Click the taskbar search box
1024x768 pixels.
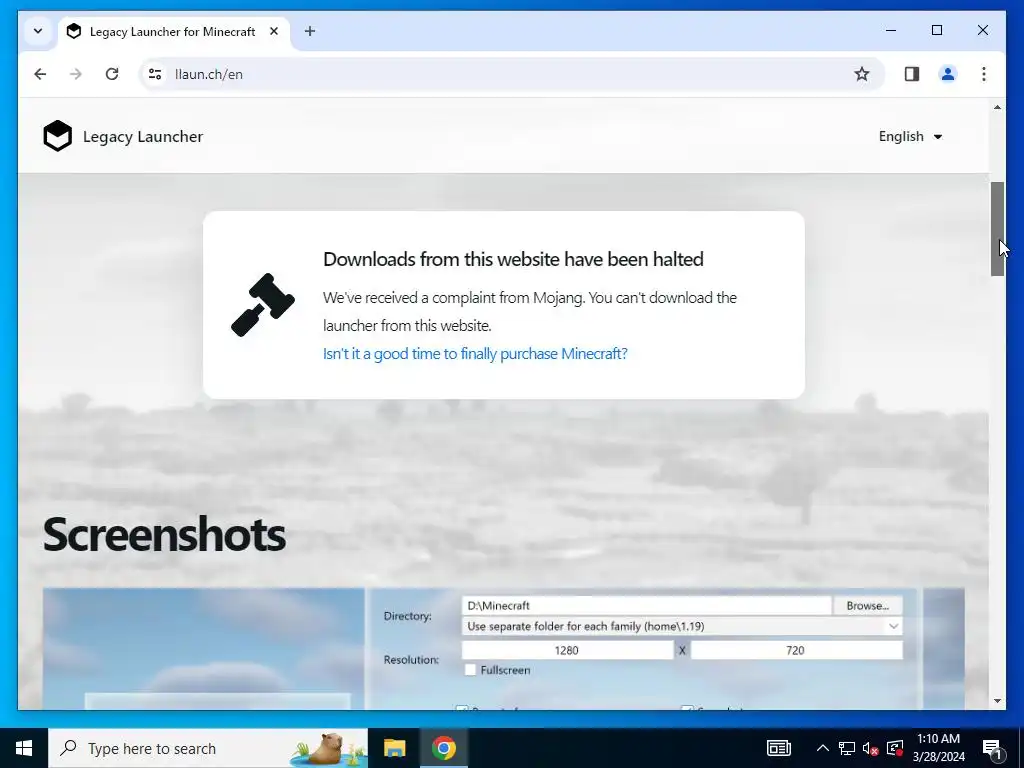coord(208,748)
